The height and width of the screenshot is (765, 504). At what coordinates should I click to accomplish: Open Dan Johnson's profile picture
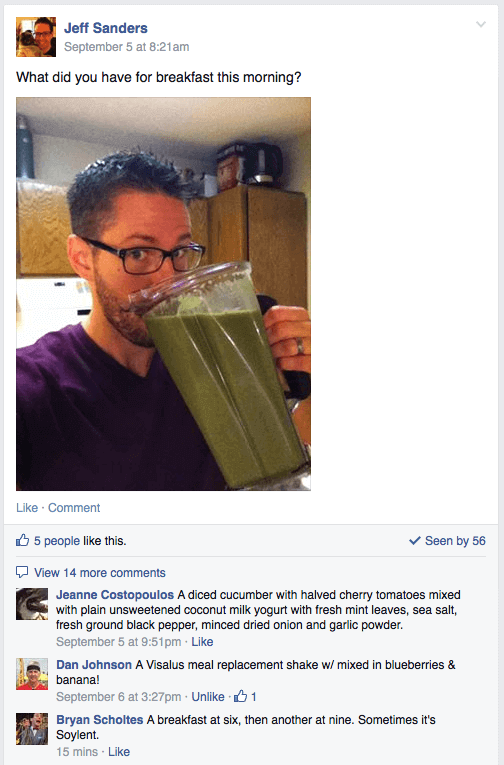[32, 674]
